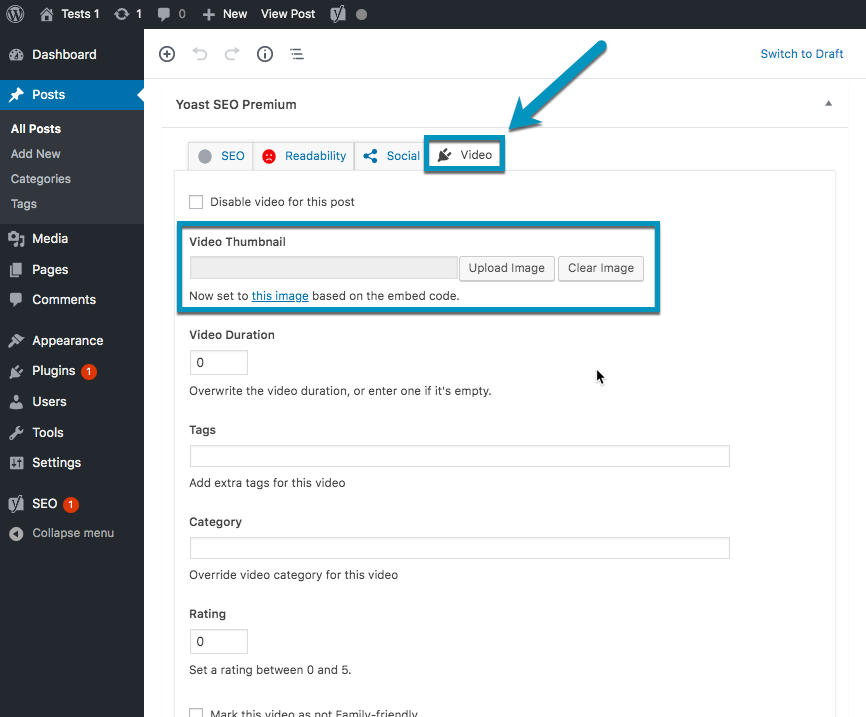Click the Posts pushpin icon

pyautogui.click(x=17, y=94)
